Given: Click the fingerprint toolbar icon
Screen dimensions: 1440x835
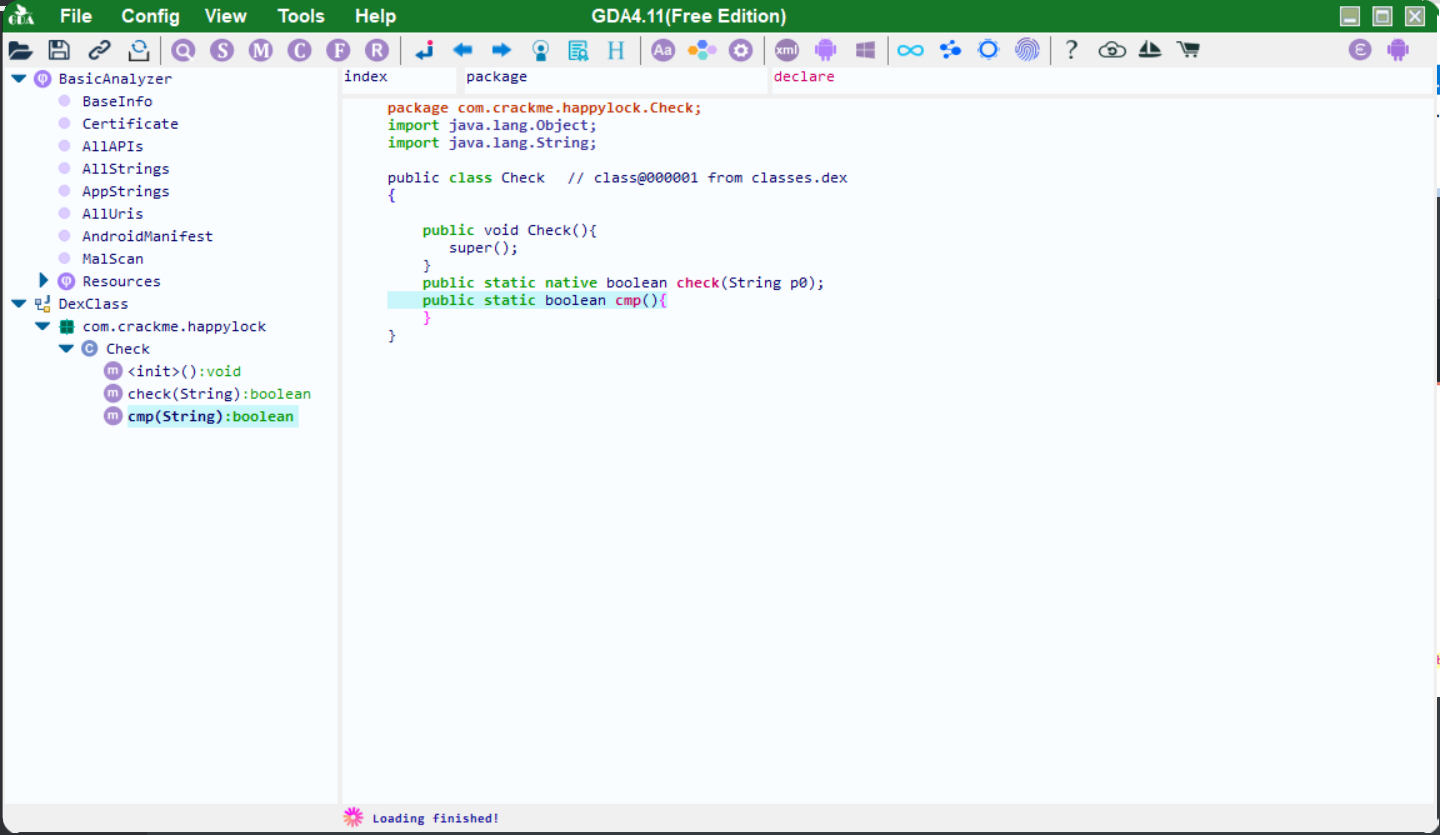Looking at the screenshot, I should (x=1027, y=50).
